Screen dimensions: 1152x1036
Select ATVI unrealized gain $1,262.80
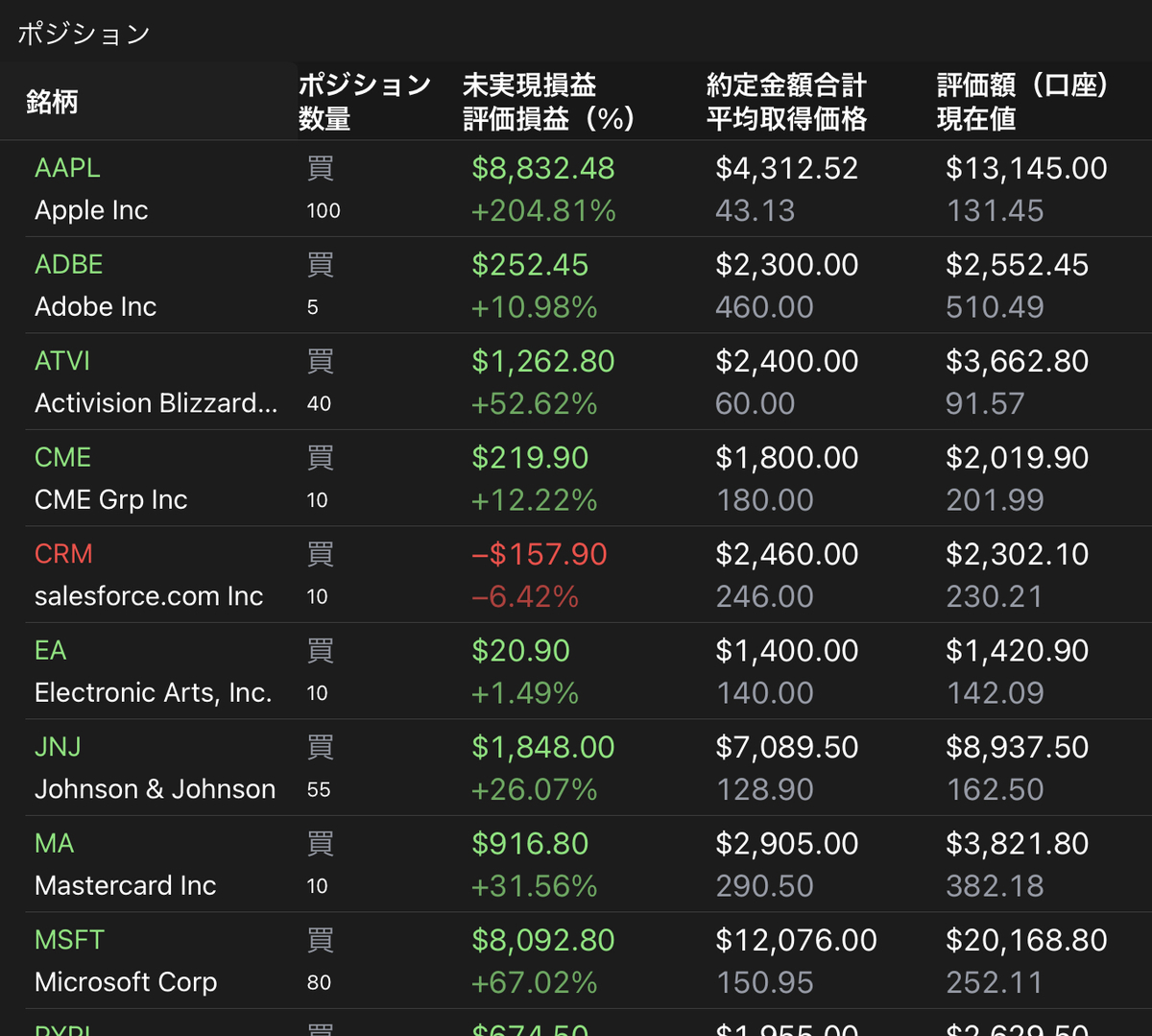pyautogui.click(x=543, y=361)
